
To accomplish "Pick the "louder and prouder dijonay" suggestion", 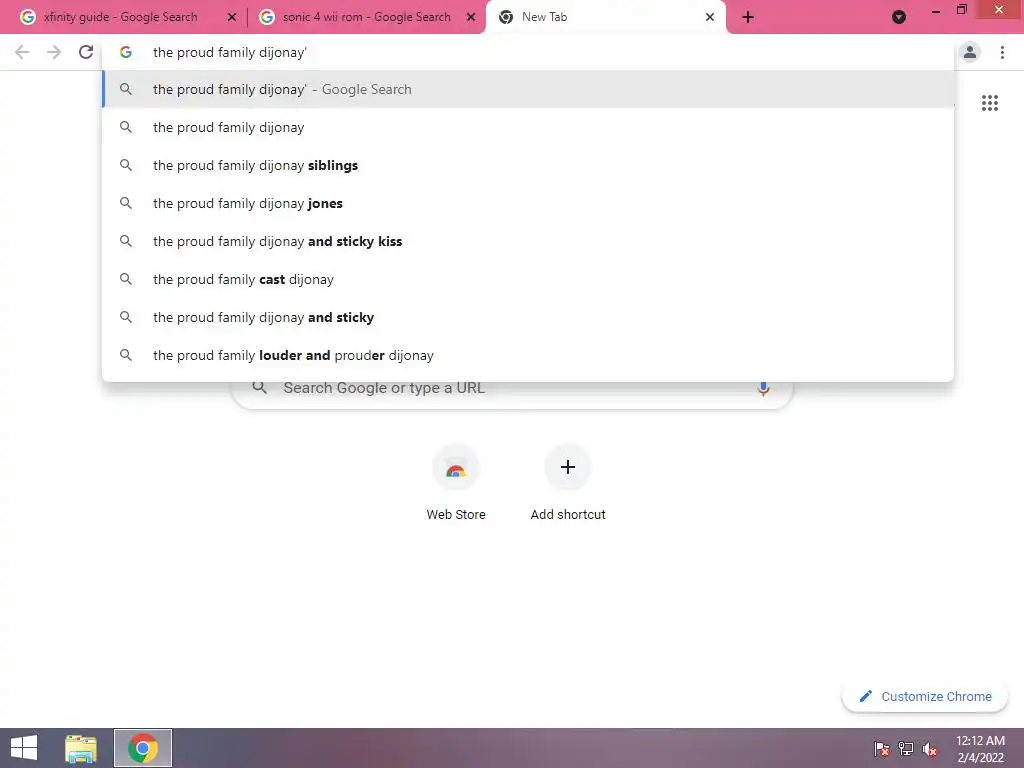I will tap(528, 355).
